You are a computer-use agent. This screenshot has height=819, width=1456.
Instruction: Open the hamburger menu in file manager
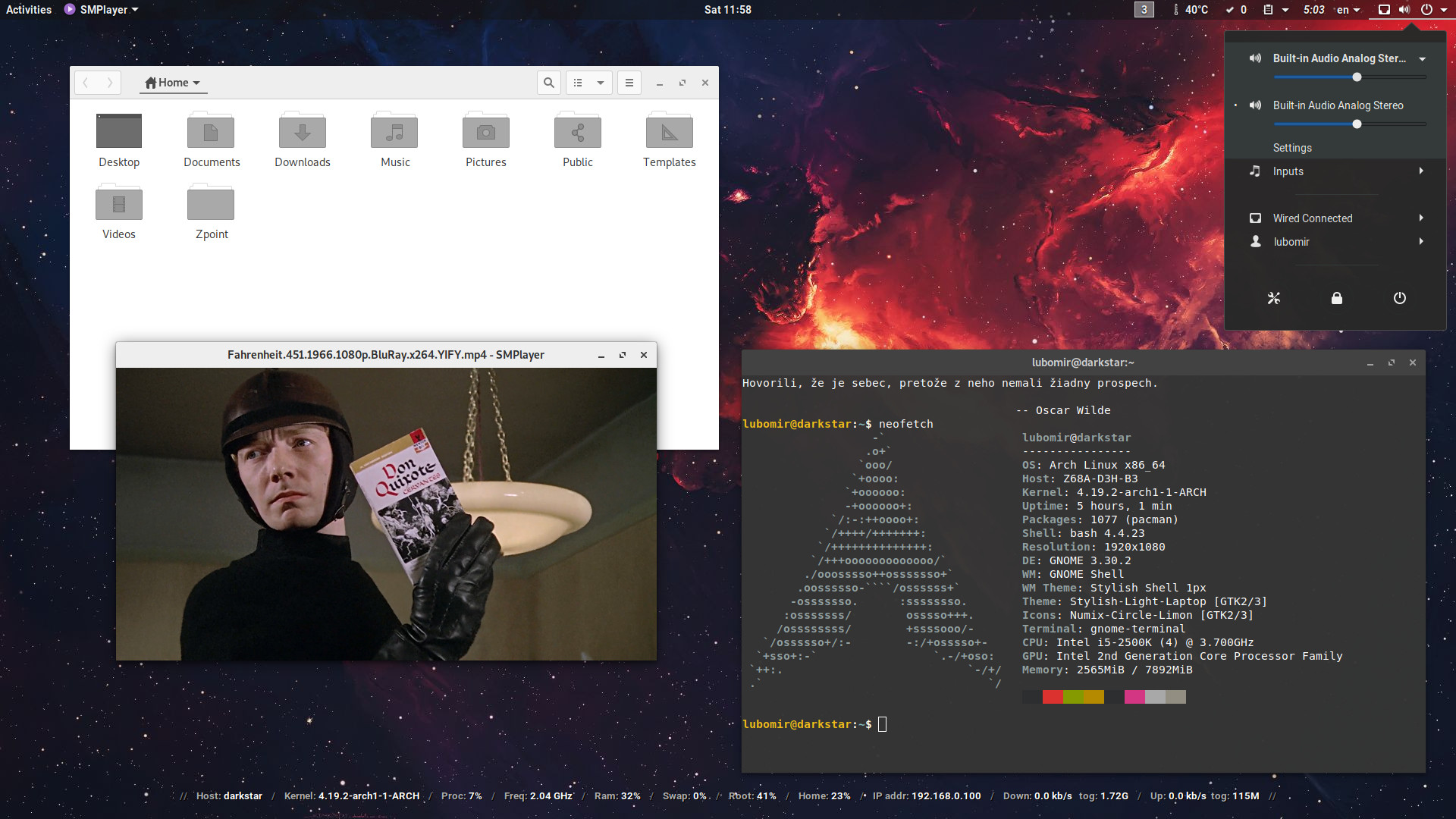click(x=629, y=83)
